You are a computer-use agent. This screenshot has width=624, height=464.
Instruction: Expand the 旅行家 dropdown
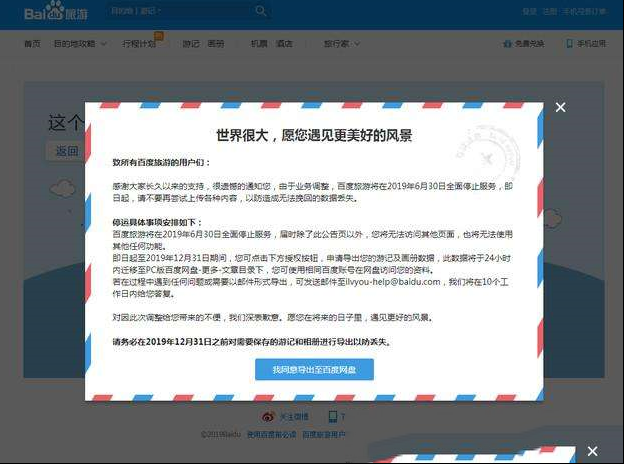point(341,43)
